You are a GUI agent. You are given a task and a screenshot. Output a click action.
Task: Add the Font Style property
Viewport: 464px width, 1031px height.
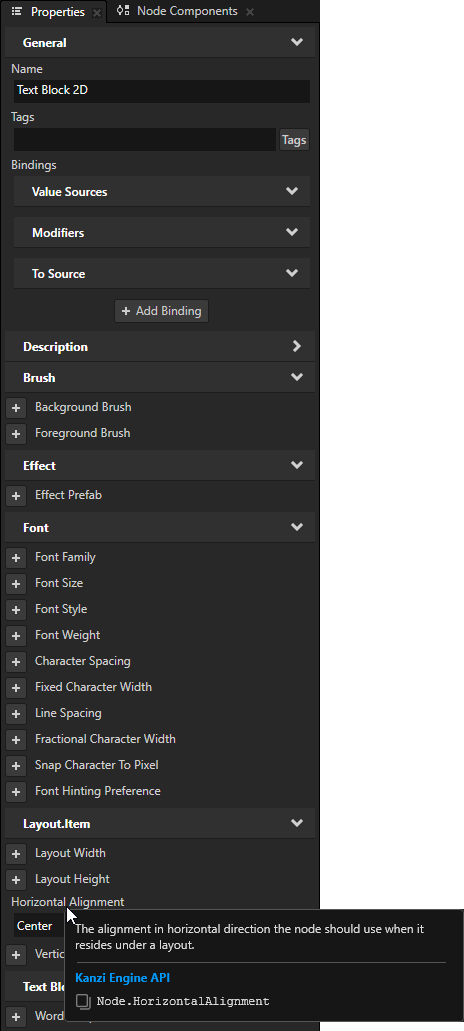coord(16,610)
